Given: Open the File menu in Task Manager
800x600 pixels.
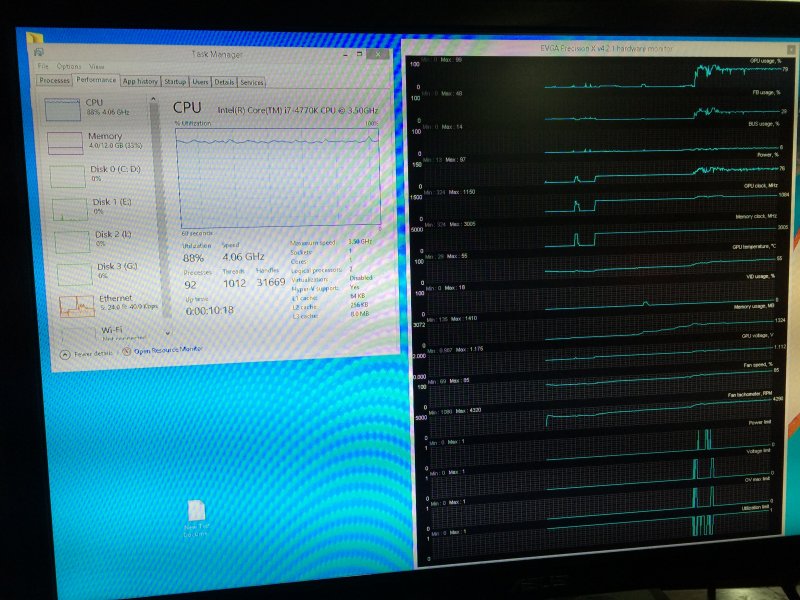Looking at the screenshot, I should click(x=43, y=66).
